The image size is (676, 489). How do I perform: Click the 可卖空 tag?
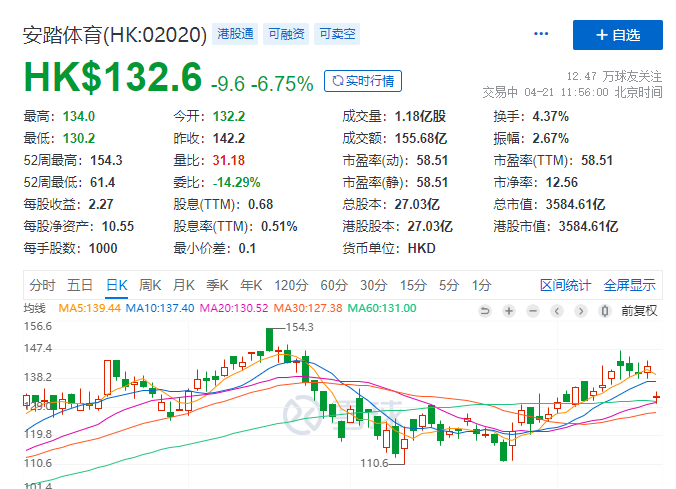(x=337, y=34)
